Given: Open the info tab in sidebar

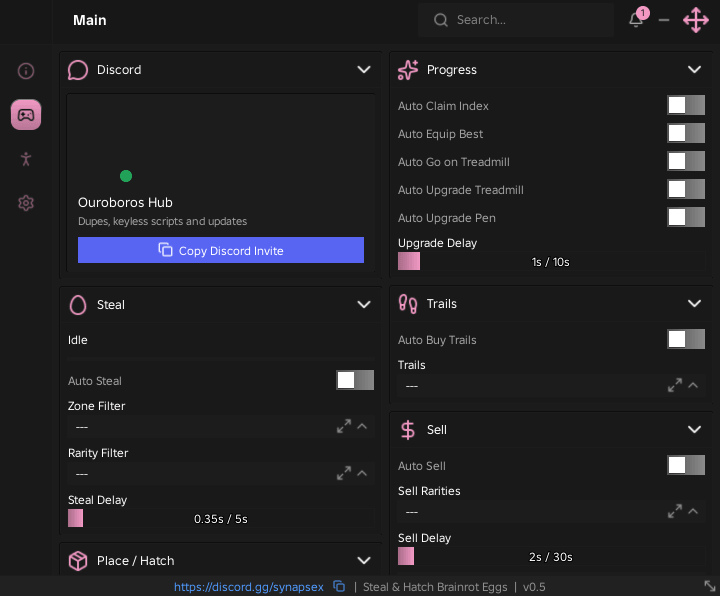Looking at the screenshot, I should pyautogui.click(x=26, y=71).
